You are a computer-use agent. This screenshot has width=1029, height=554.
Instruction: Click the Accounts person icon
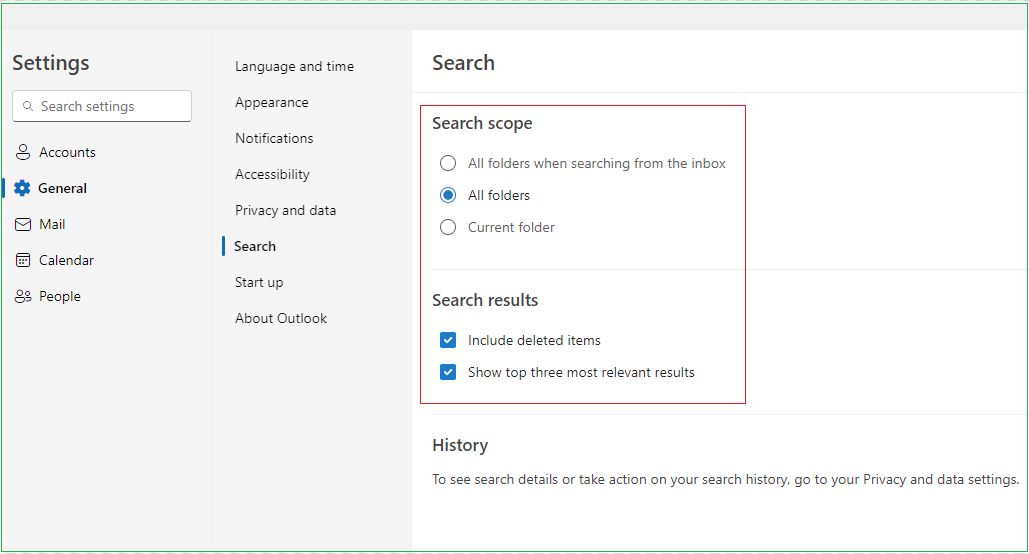click(x=23, y=153)
